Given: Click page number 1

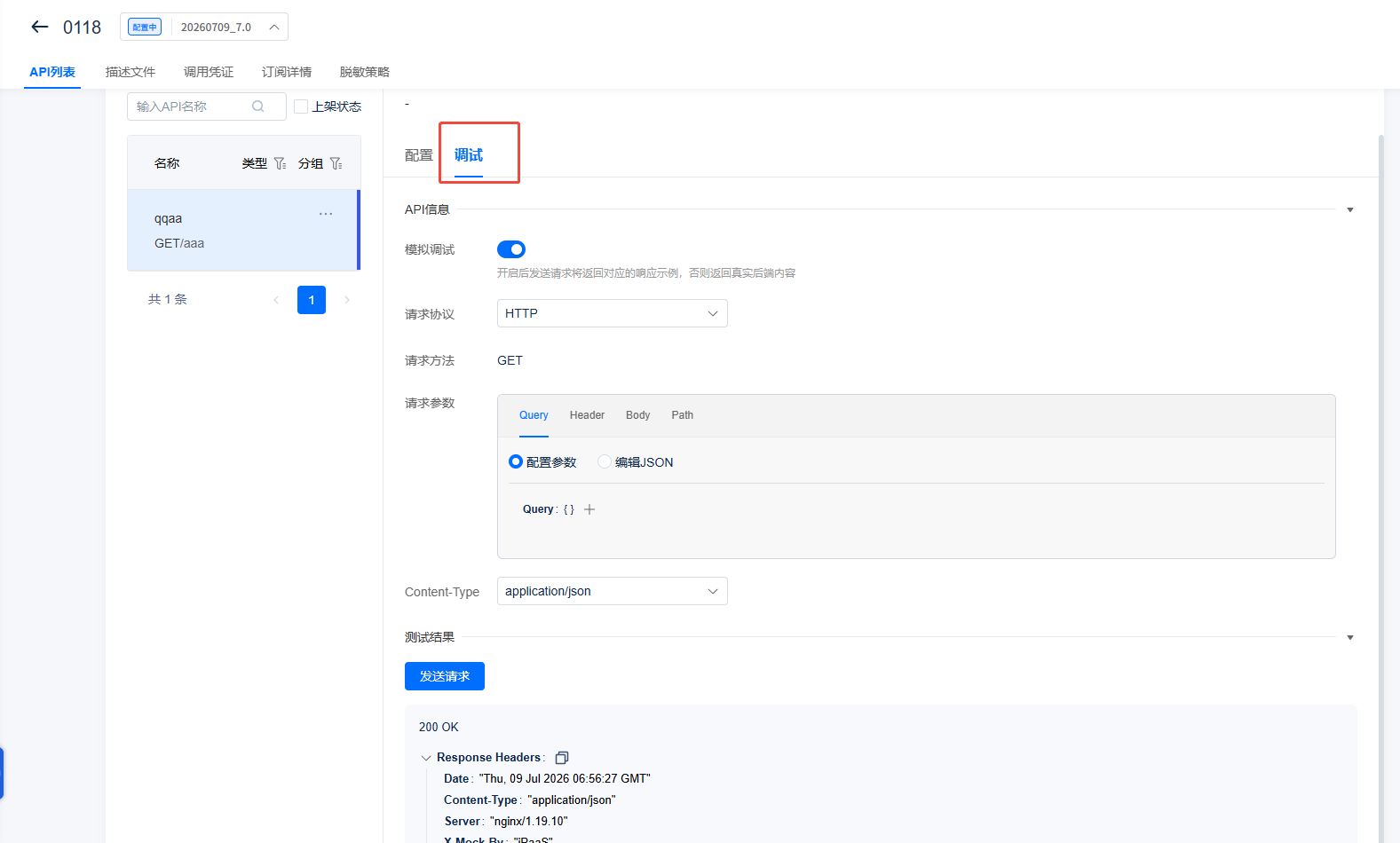Looking at the screenshot, I should click(x=312, y=300).
